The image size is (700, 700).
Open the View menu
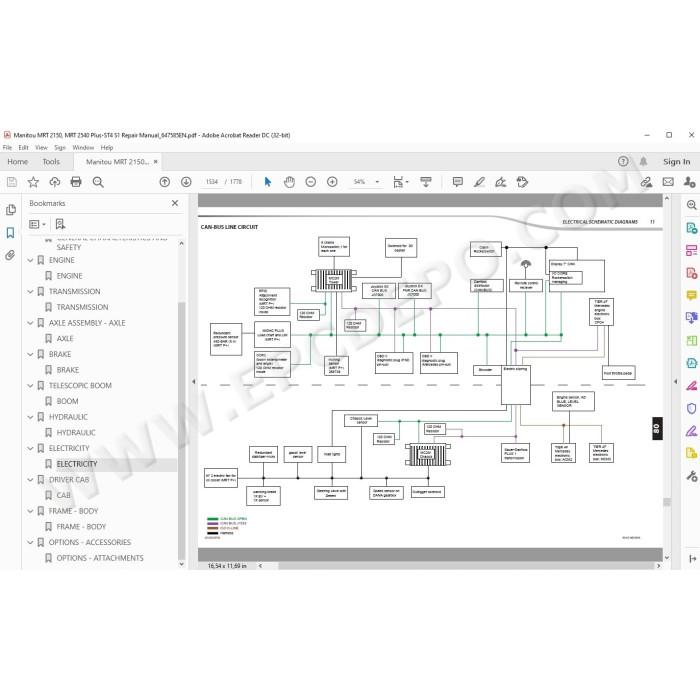pyautogui.click(x=41, y=147)
